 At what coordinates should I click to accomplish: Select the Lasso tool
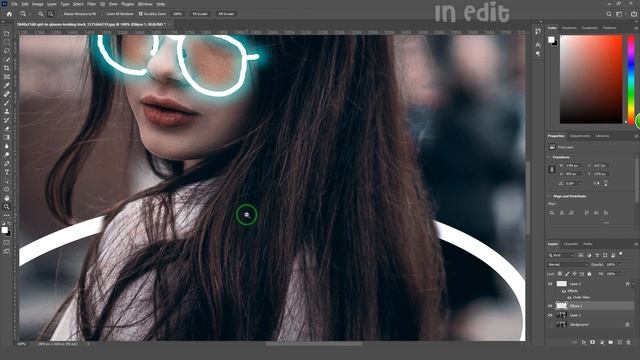(7, 51)
